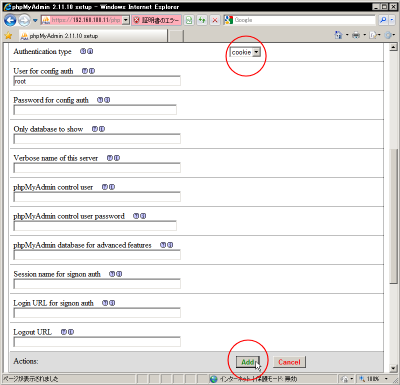Open second help icon beside Login URL for signon auth
Viewport: 400px width, 385px height.
coord(112,303)
